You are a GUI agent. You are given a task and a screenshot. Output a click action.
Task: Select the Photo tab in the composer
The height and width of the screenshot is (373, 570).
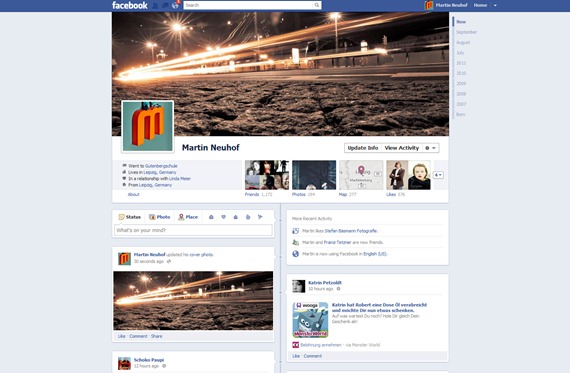click(160, 217)
